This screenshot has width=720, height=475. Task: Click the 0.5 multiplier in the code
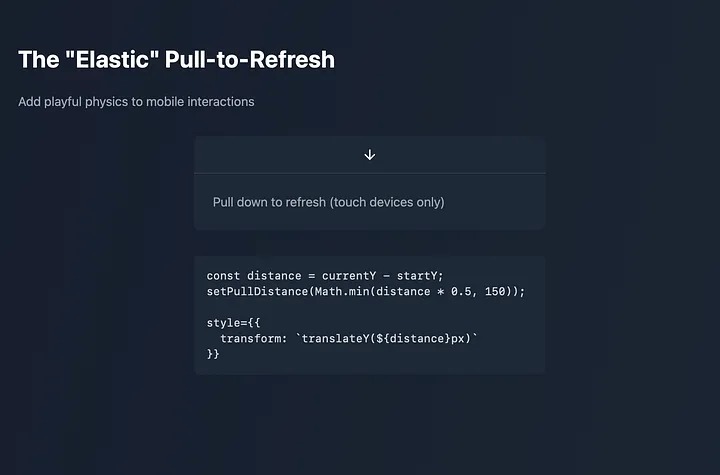tap(461, 291)
